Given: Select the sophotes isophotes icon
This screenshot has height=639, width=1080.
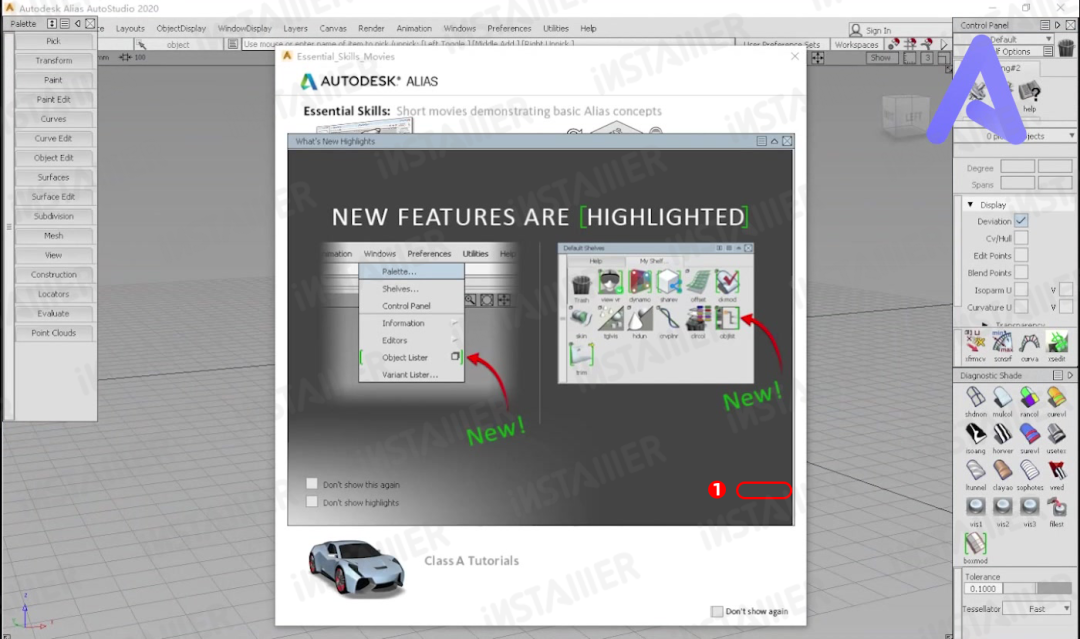Looking at the screenshot, I should 1029,470.
